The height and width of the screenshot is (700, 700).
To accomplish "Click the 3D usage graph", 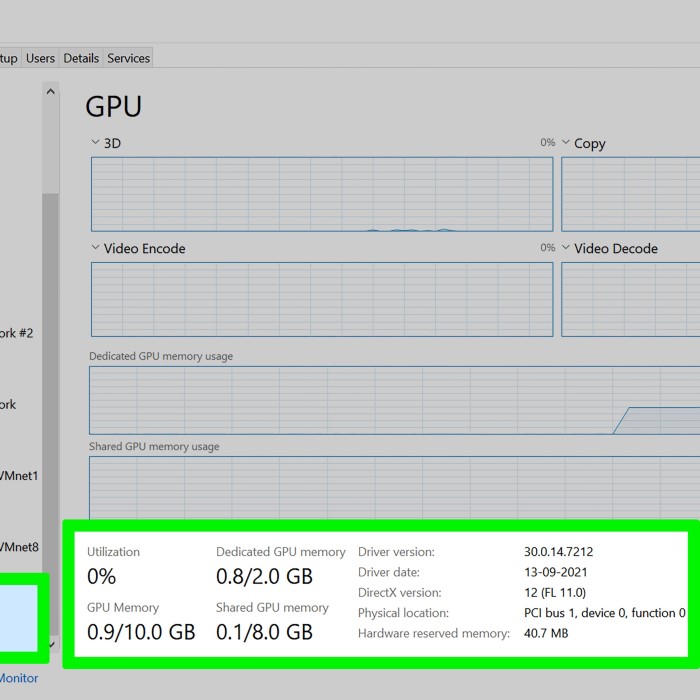I will click(x=322, y=194).
